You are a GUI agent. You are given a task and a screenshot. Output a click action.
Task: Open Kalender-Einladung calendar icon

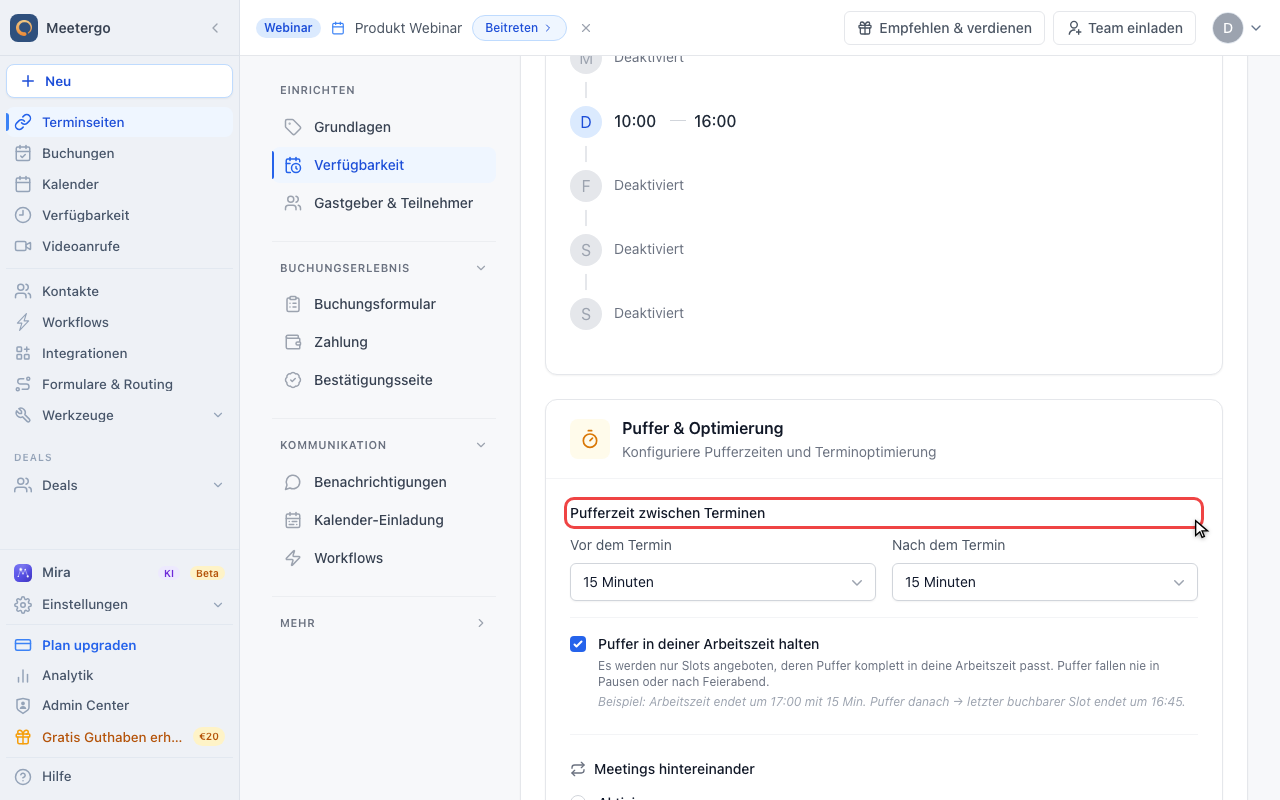tap(293, 520)
